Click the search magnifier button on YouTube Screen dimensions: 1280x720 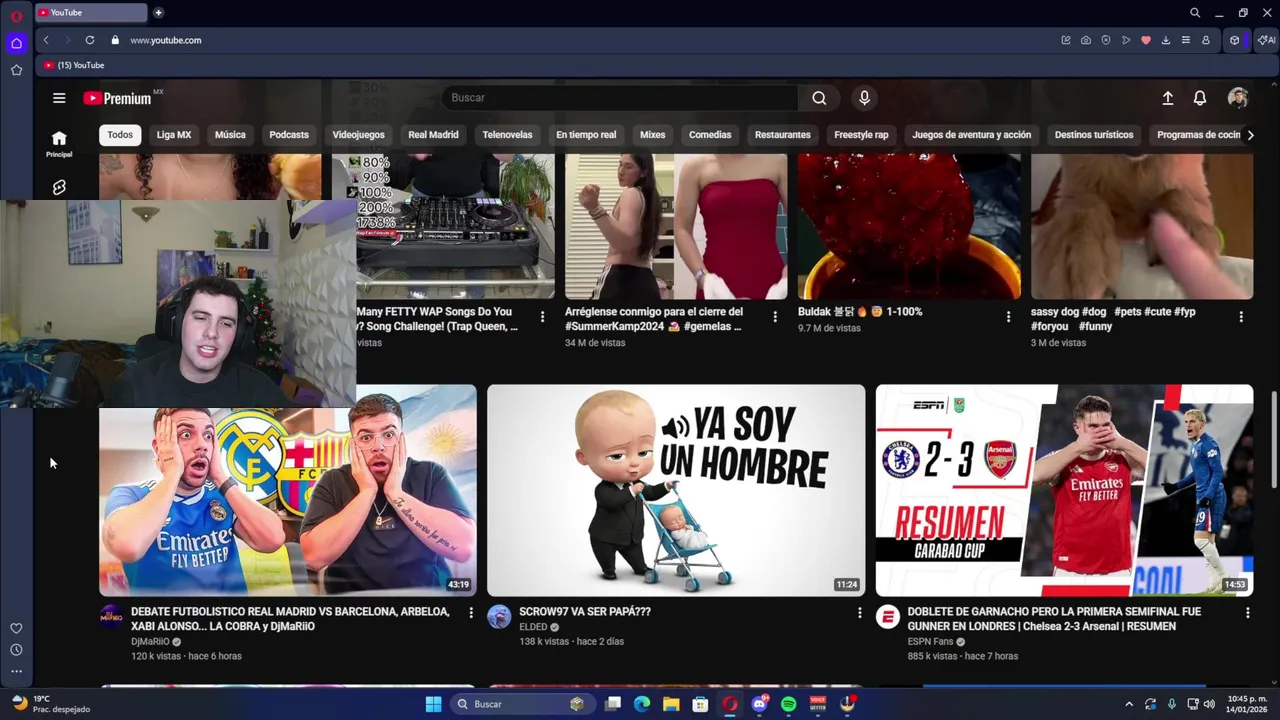click(x=819, y=98)
